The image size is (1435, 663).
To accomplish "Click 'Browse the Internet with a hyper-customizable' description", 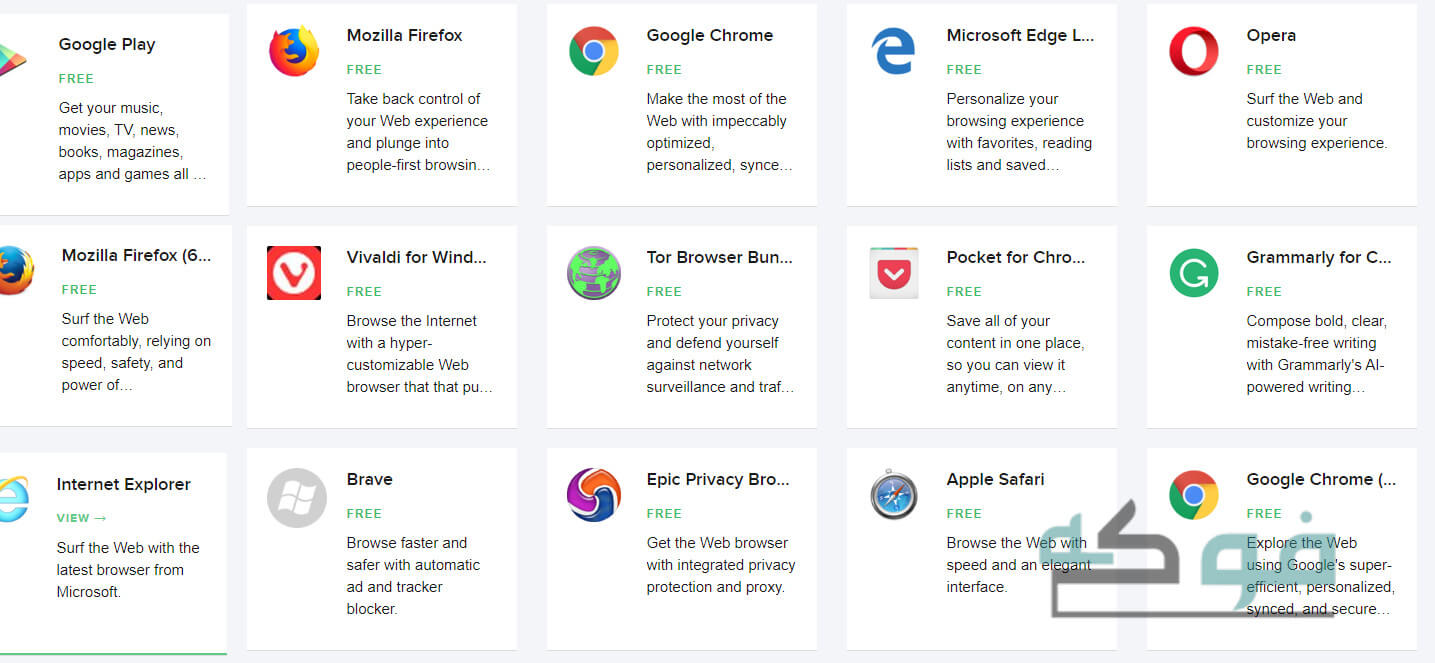I will [x=419, y=354].
